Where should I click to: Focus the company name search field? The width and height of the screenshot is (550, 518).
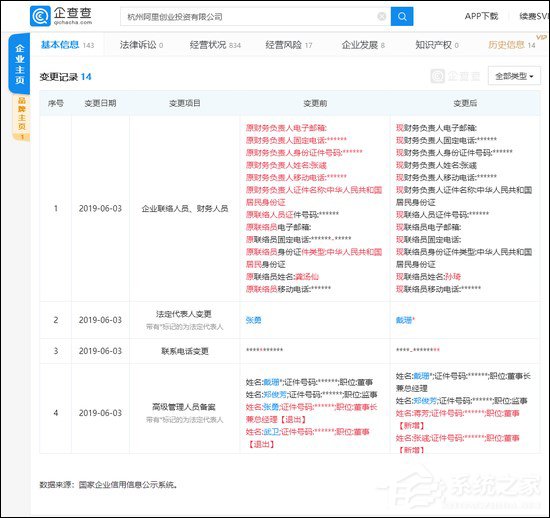click(x=255, y=16)
